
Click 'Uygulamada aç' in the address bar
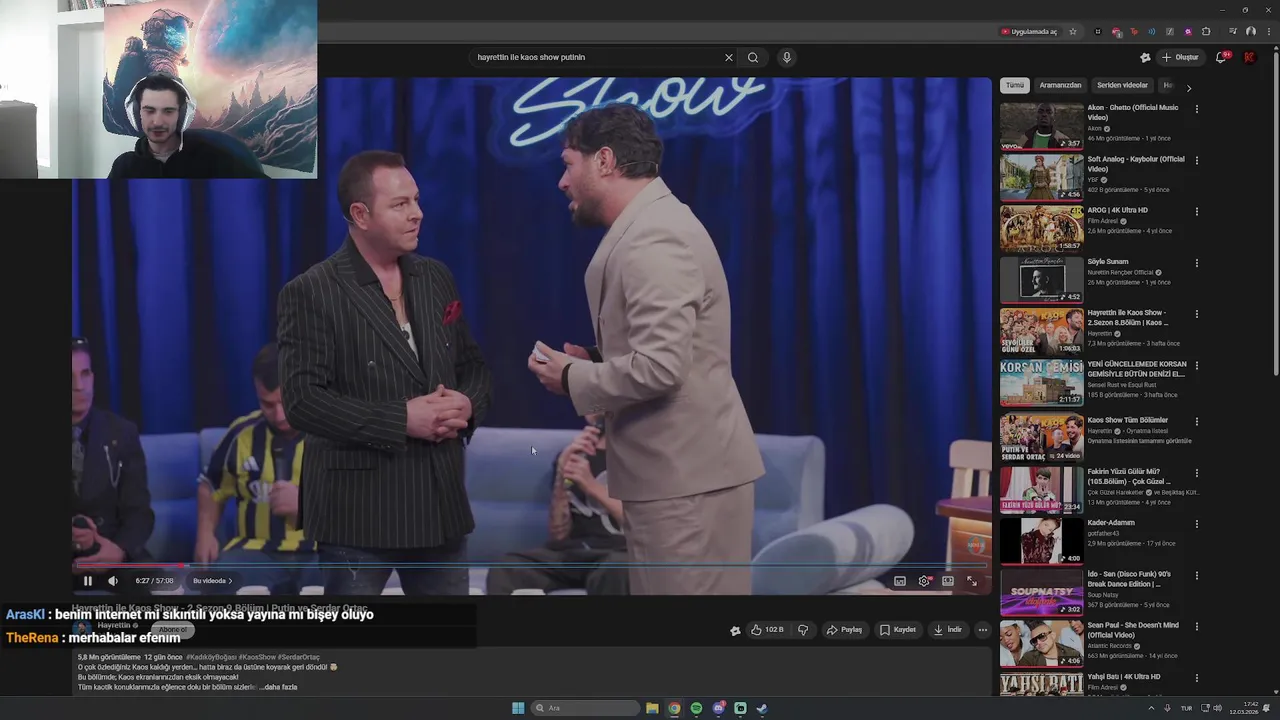pyautogui.click(x=1029, y=32)
